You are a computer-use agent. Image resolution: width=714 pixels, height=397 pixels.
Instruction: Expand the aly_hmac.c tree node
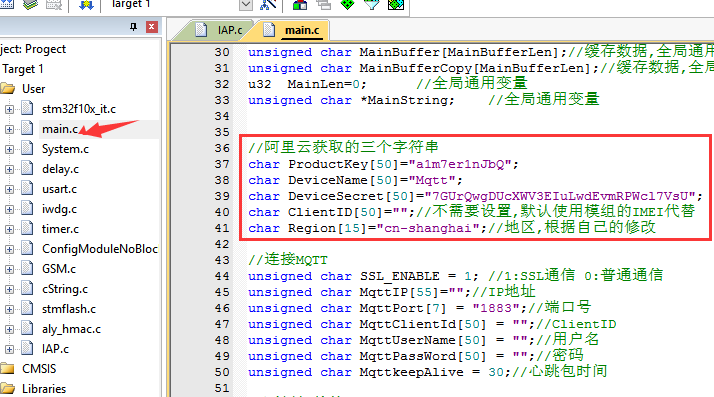[9, 329]
